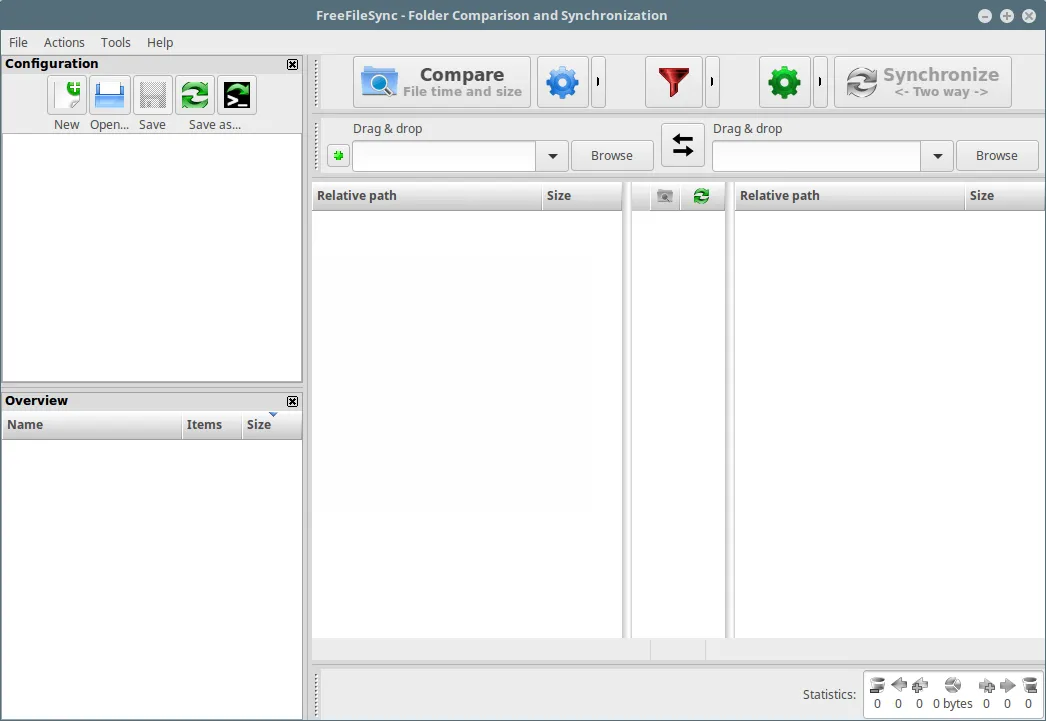Click the Save configuration icon
Viewport: 1046px width, 721px height.
coord(152,95)
